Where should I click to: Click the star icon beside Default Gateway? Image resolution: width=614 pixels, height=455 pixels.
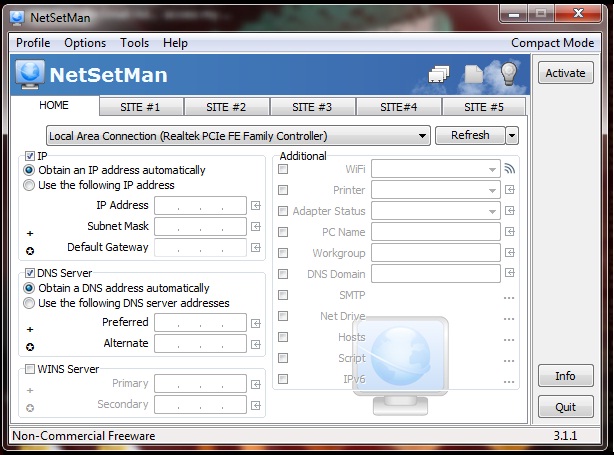click(30, 251)
